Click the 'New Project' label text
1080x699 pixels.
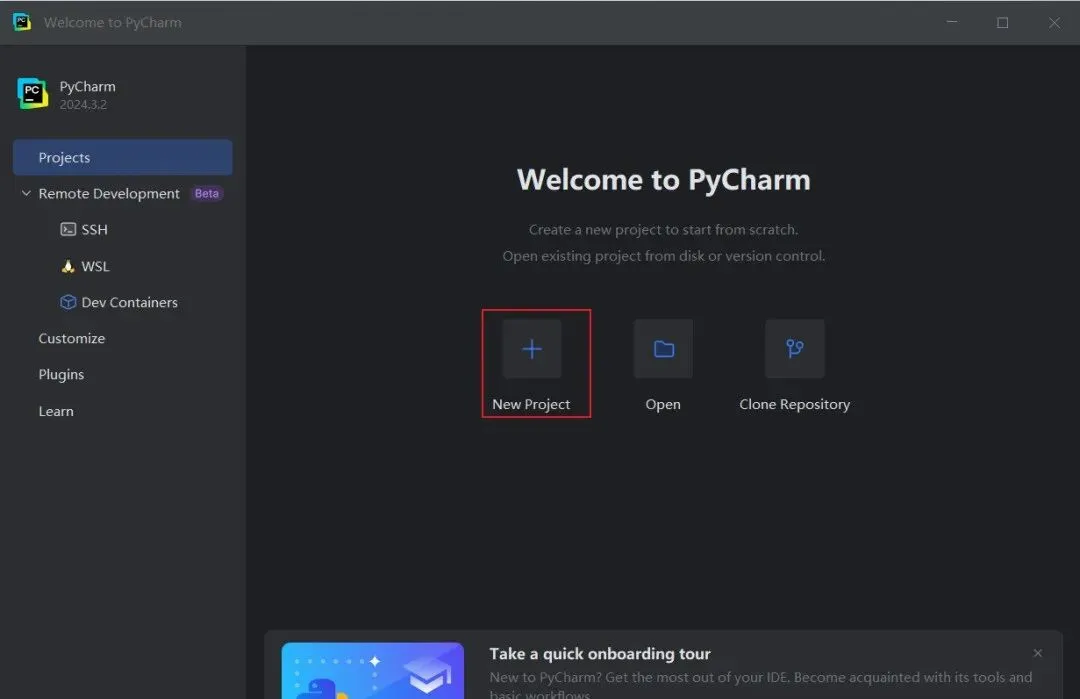(x=531, y=404)
